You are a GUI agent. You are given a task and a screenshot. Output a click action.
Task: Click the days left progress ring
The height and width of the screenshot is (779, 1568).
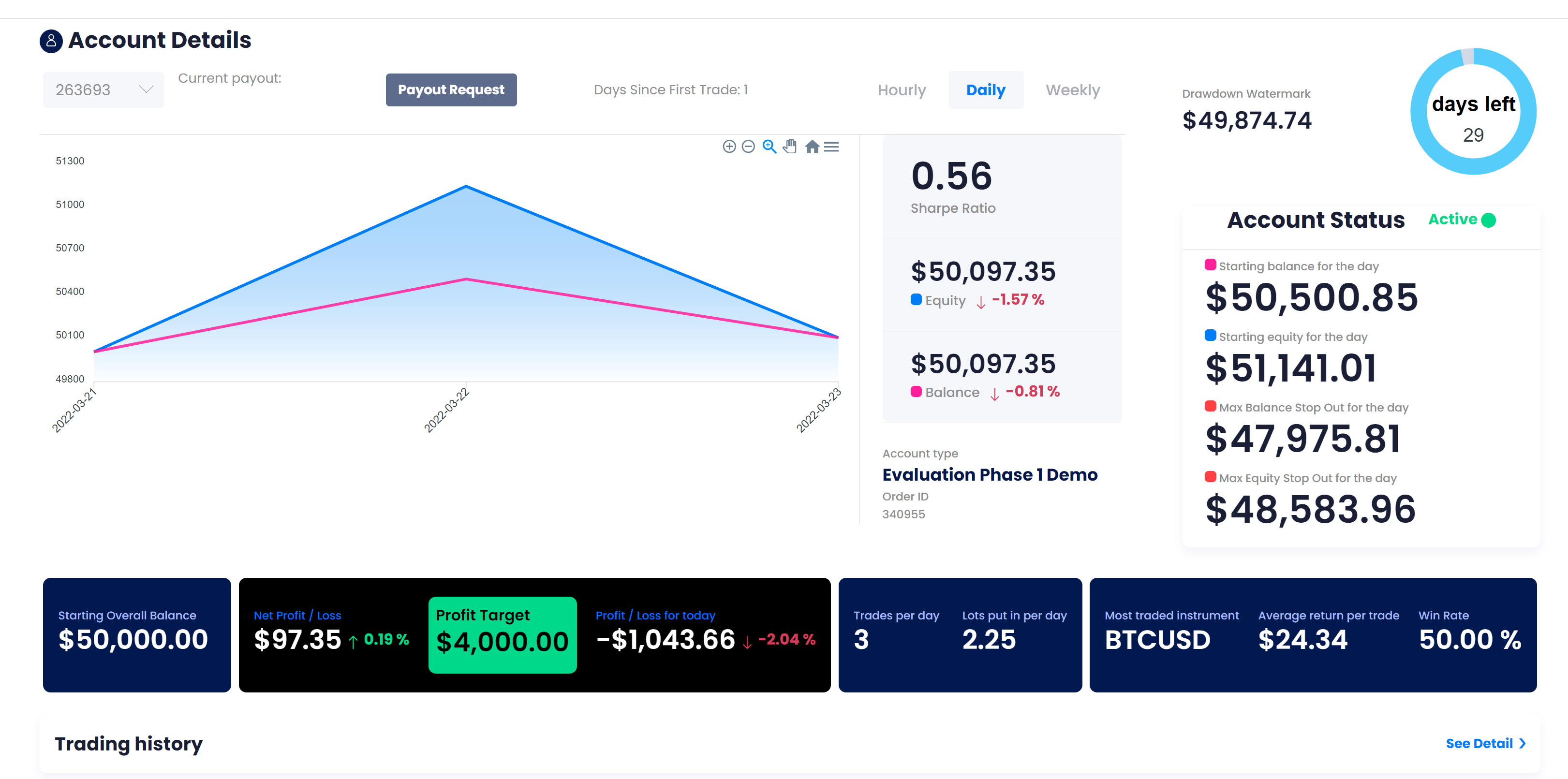click(x=1473, y=112)
